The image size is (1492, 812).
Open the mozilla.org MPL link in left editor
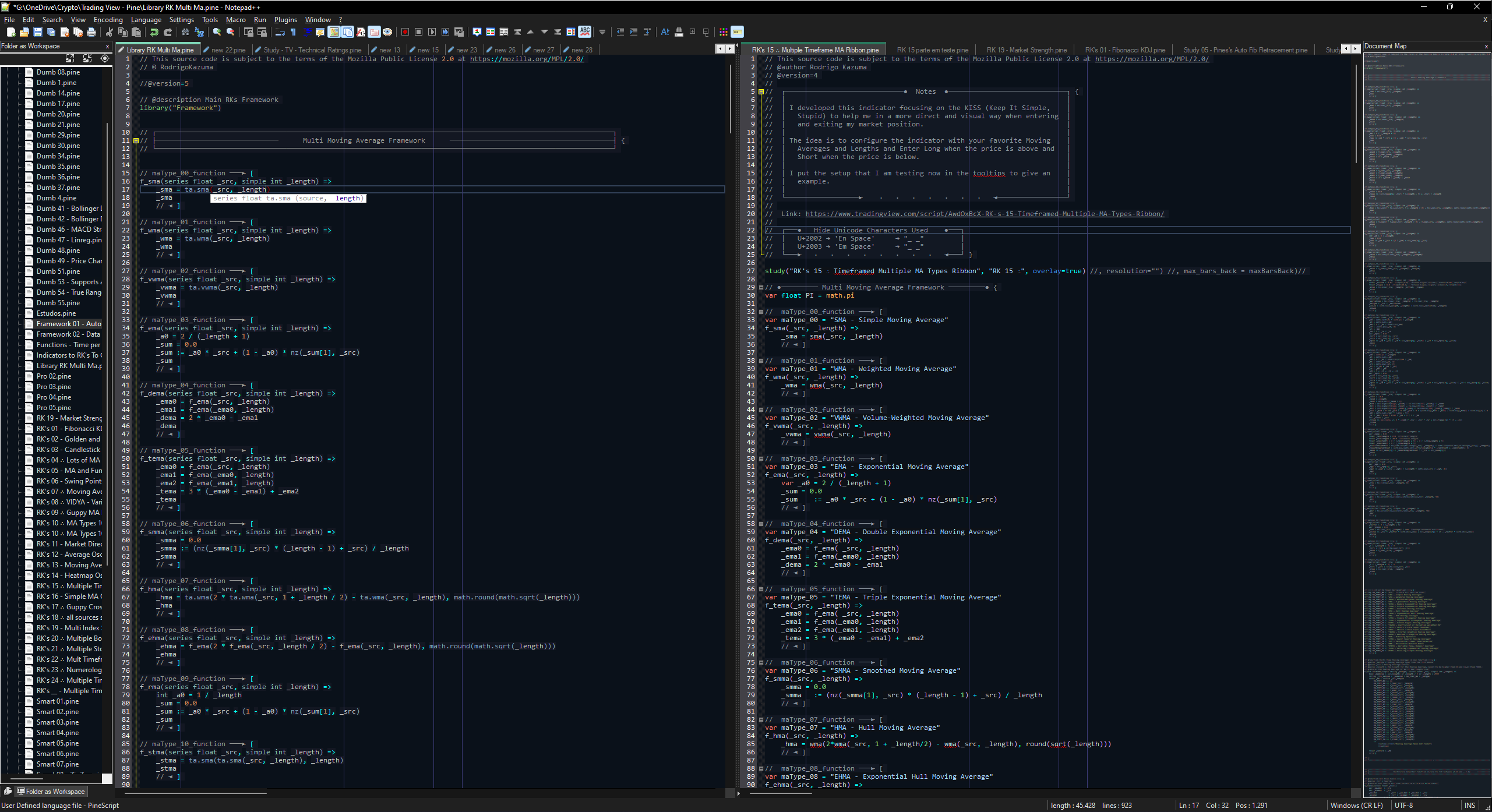[527, 59]
